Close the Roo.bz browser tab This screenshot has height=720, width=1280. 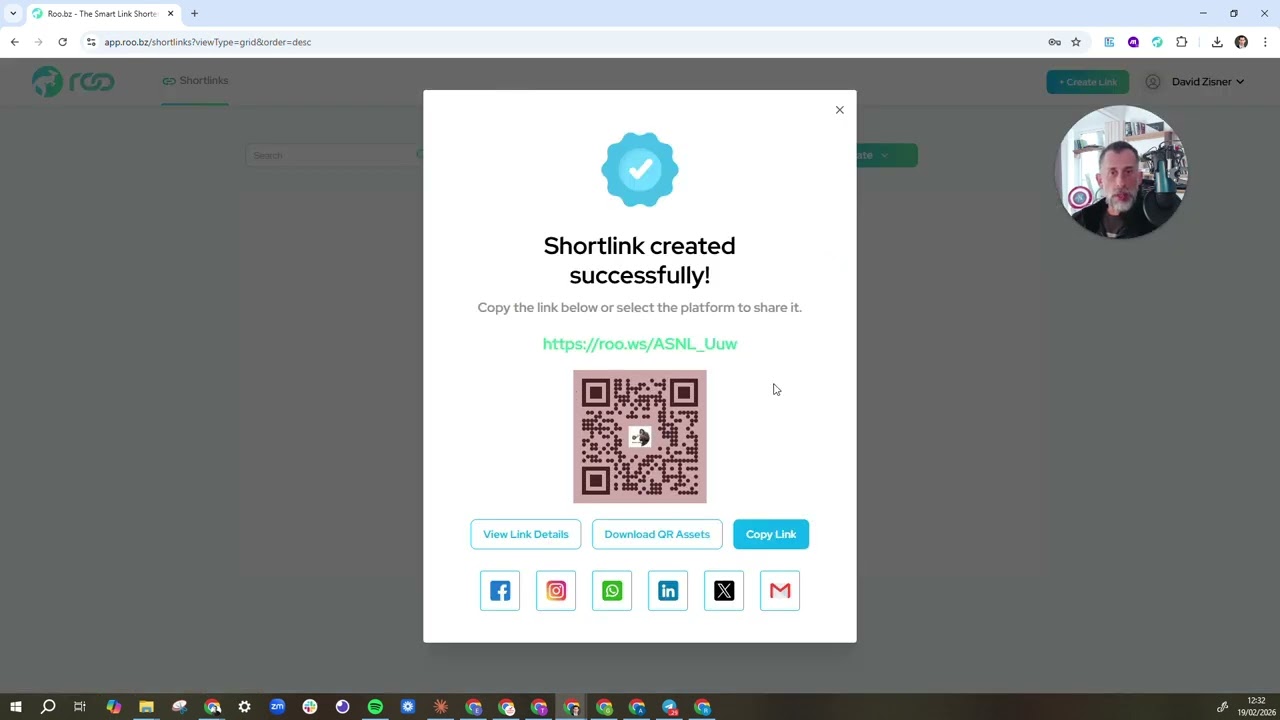pos(170,14)
